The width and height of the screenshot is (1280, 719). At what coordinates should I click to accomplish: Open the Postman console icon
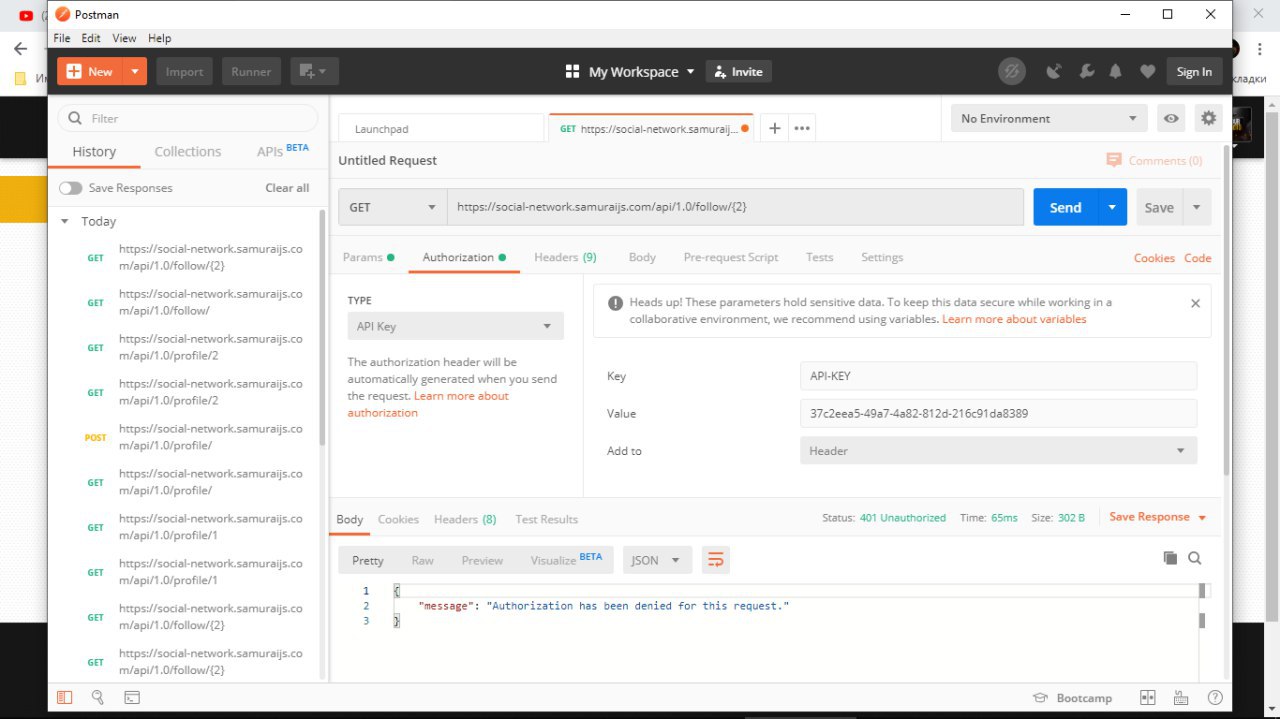click(131, 697)
